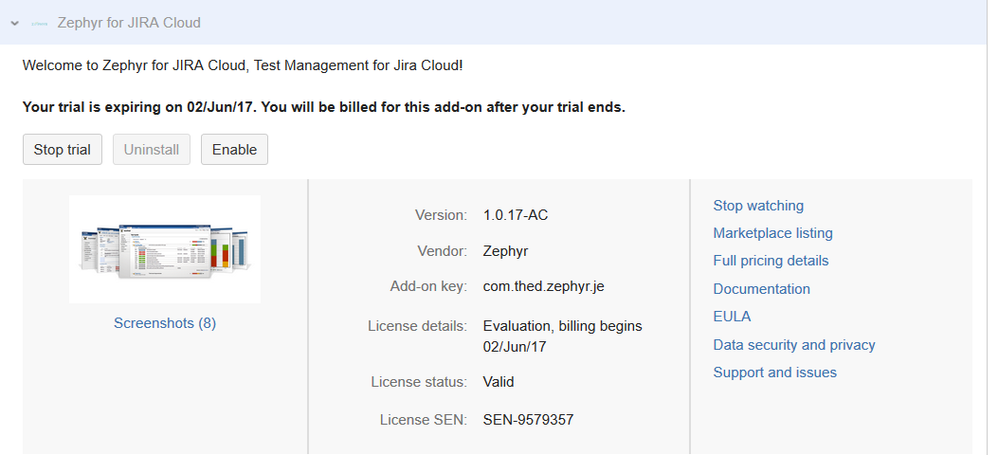Open the add-on screenshots thumbnail
998x455 pixels.
click(x=165, y=249)
